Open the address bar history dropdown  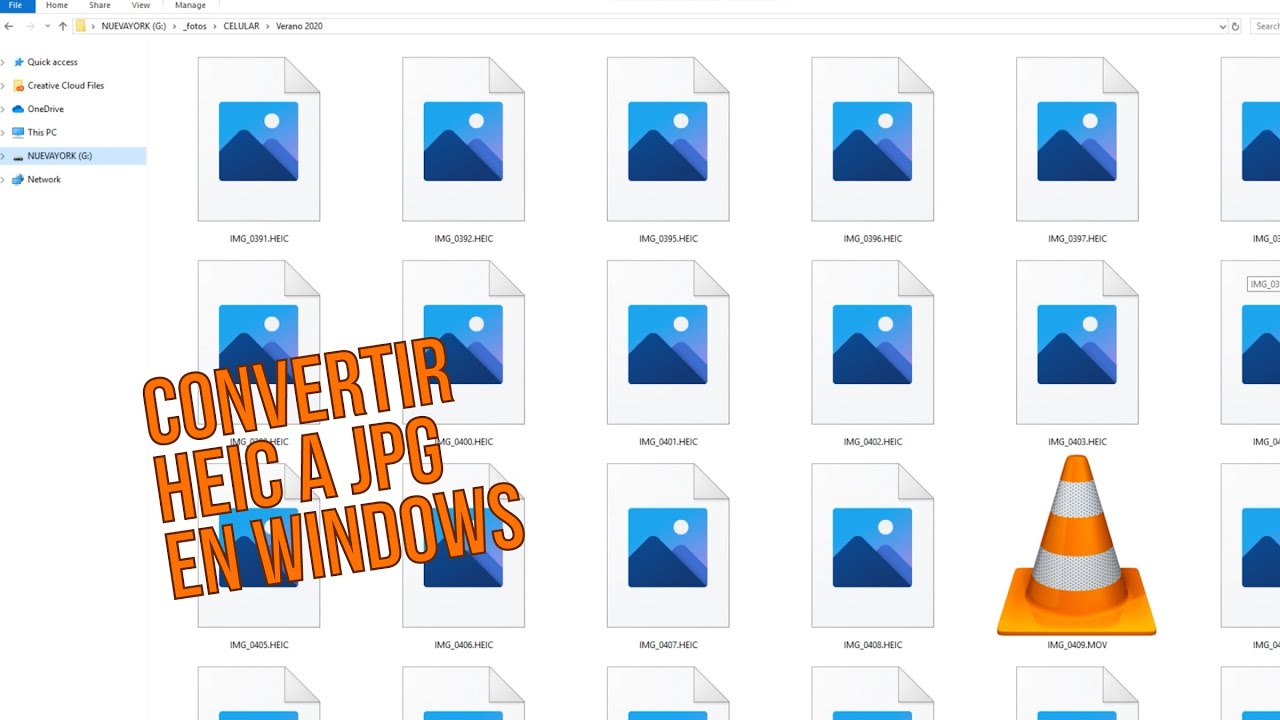tap(1222, 27)
